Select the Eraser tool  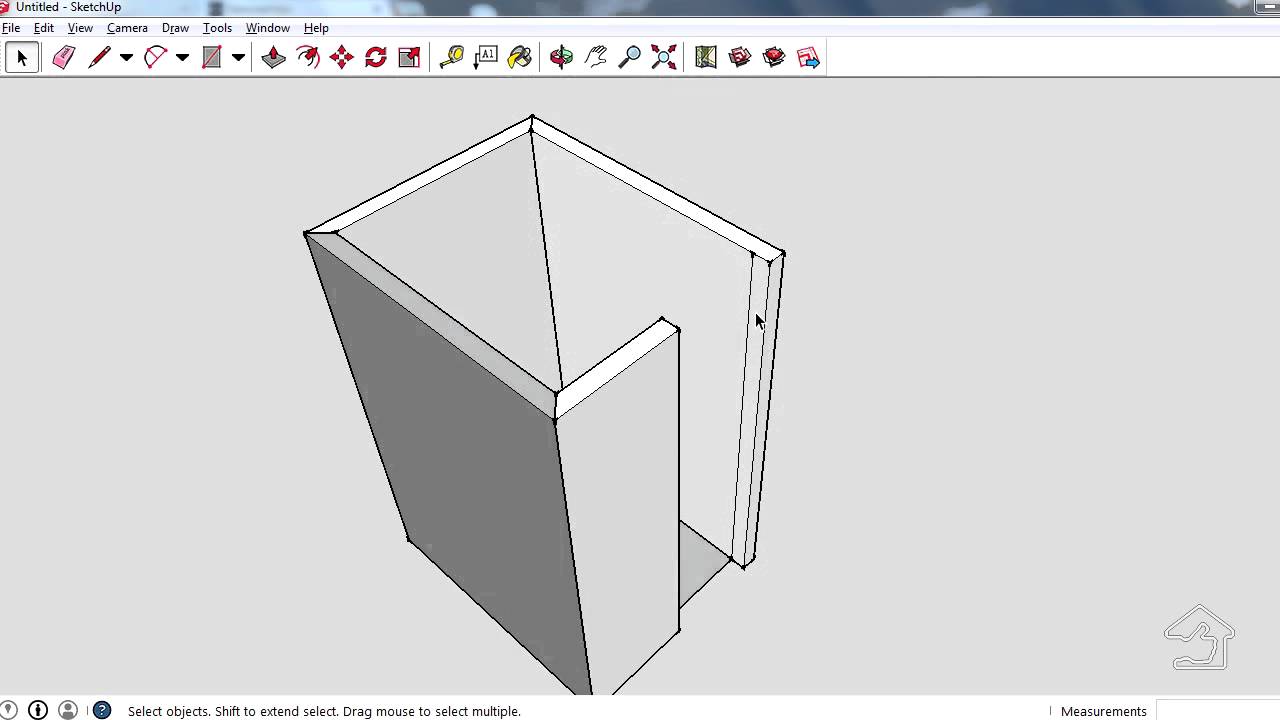63,58
